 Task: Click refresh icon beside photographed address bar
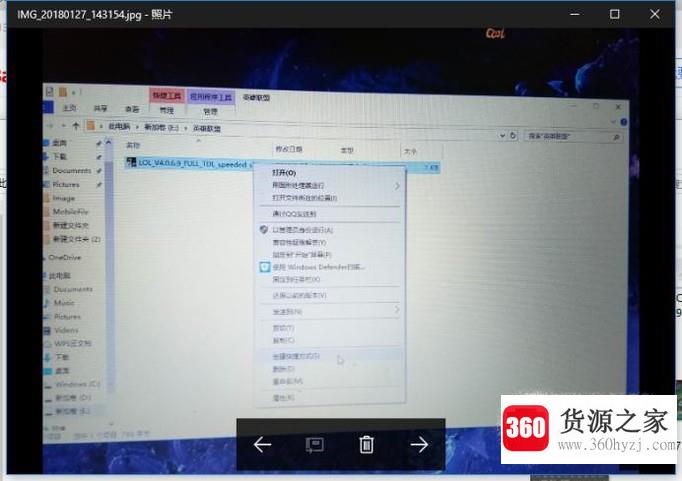point(513,135)
